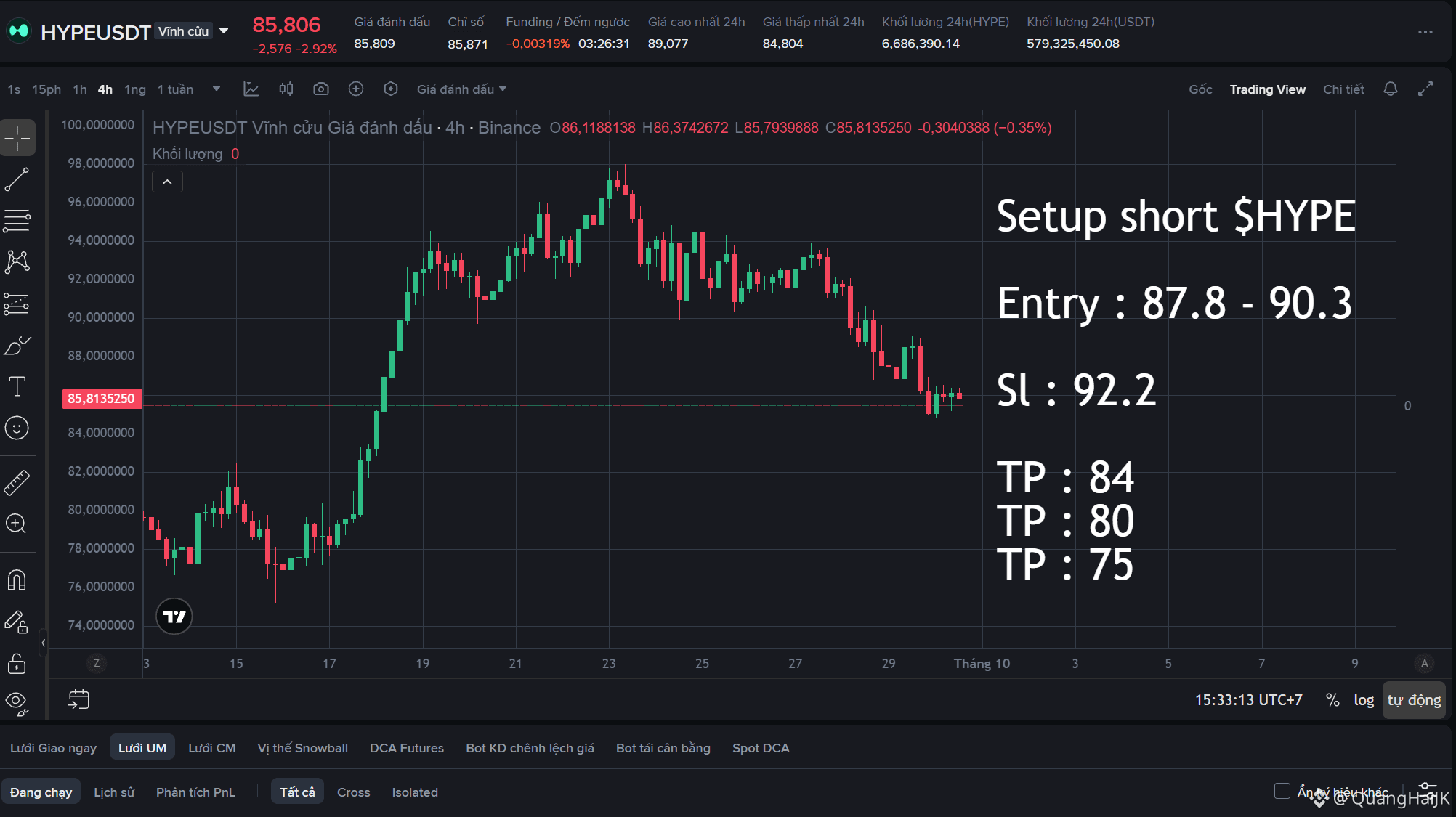This screenshot has height=817, width=1456.
Task: Toggle percent scale on price axis
Action: tap(1332, 700)
